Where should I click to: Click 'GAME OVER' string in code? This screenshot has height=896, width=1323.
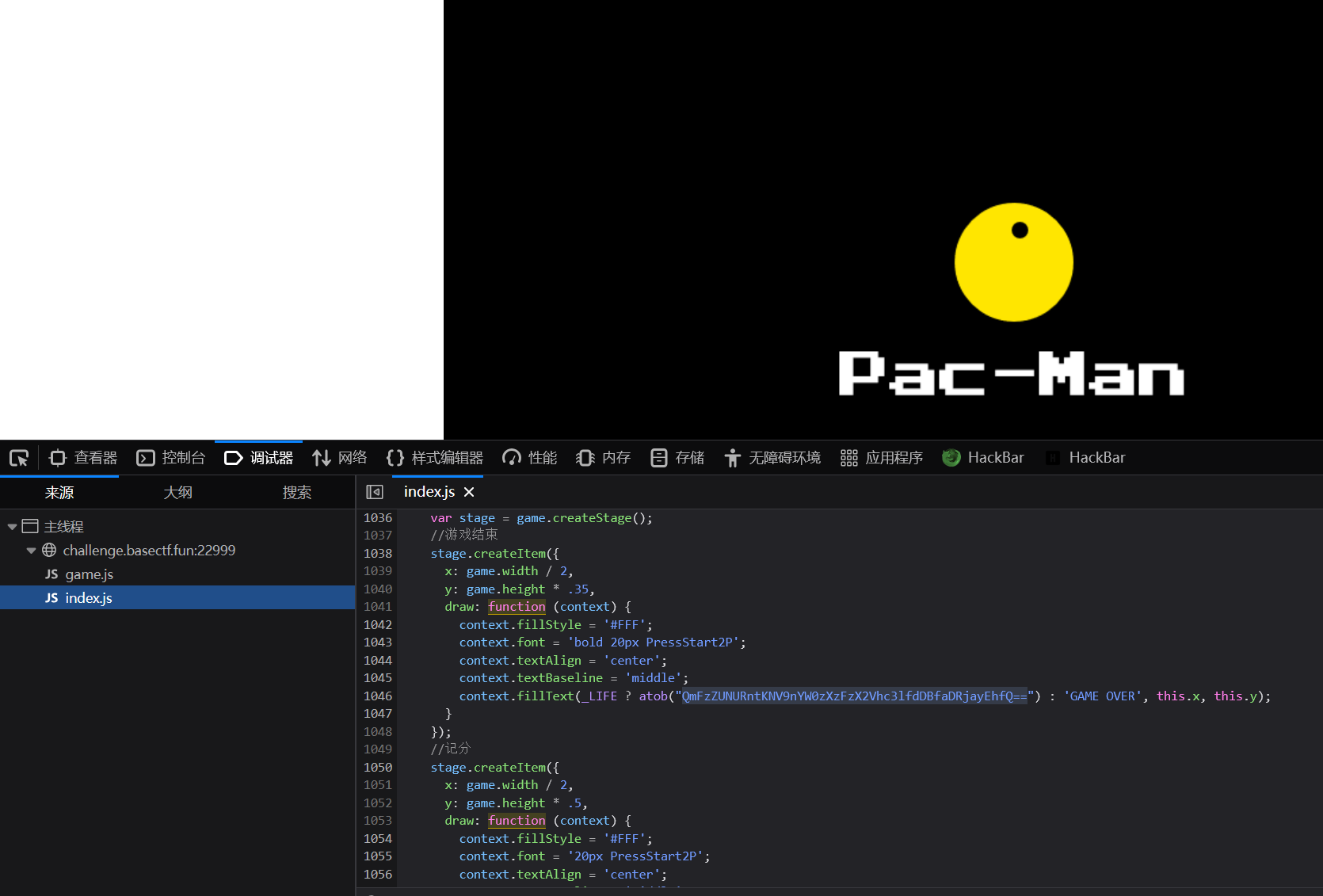(1103, 696)
